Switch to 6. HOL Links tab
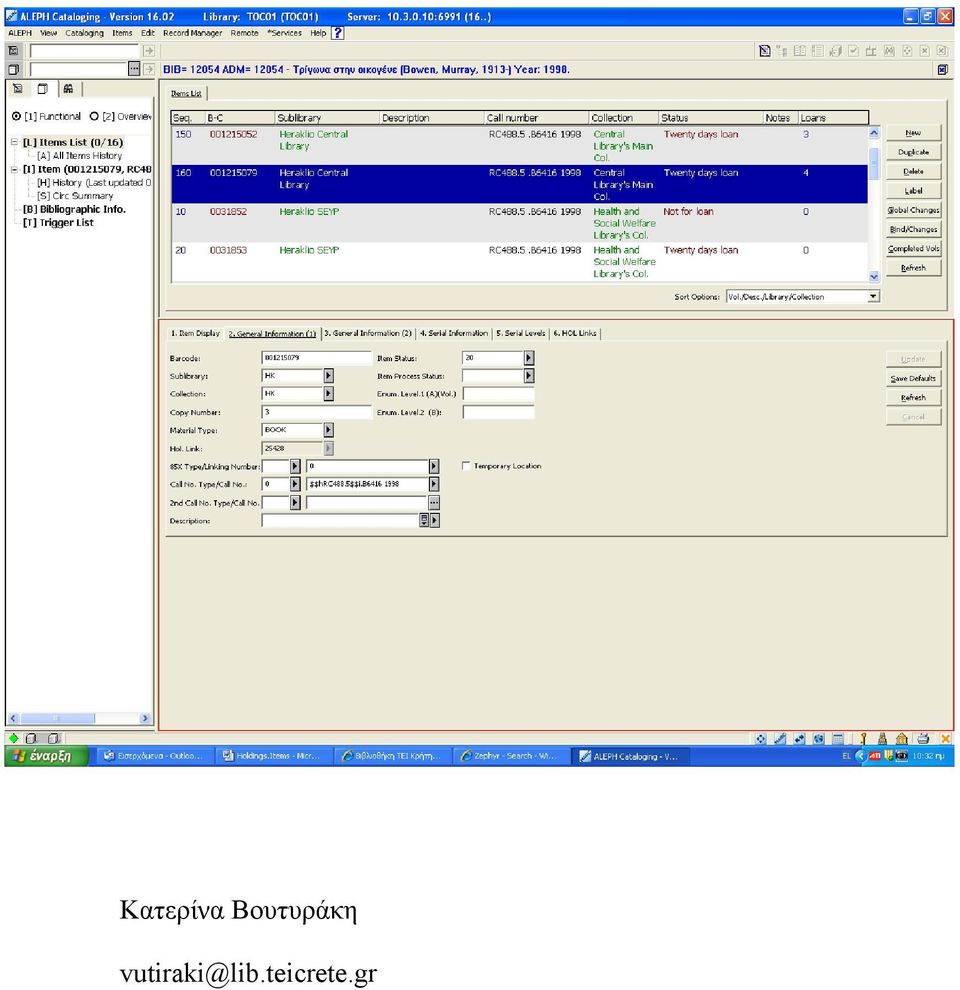This screenshot has height=990, width=960. [575, 333]
